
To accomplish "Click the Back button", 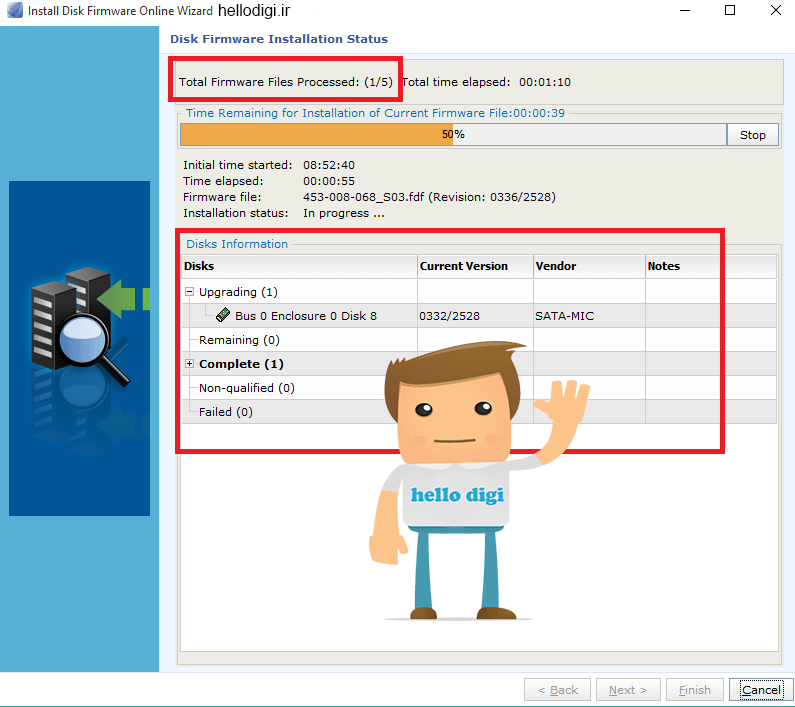I will [557, 690].
